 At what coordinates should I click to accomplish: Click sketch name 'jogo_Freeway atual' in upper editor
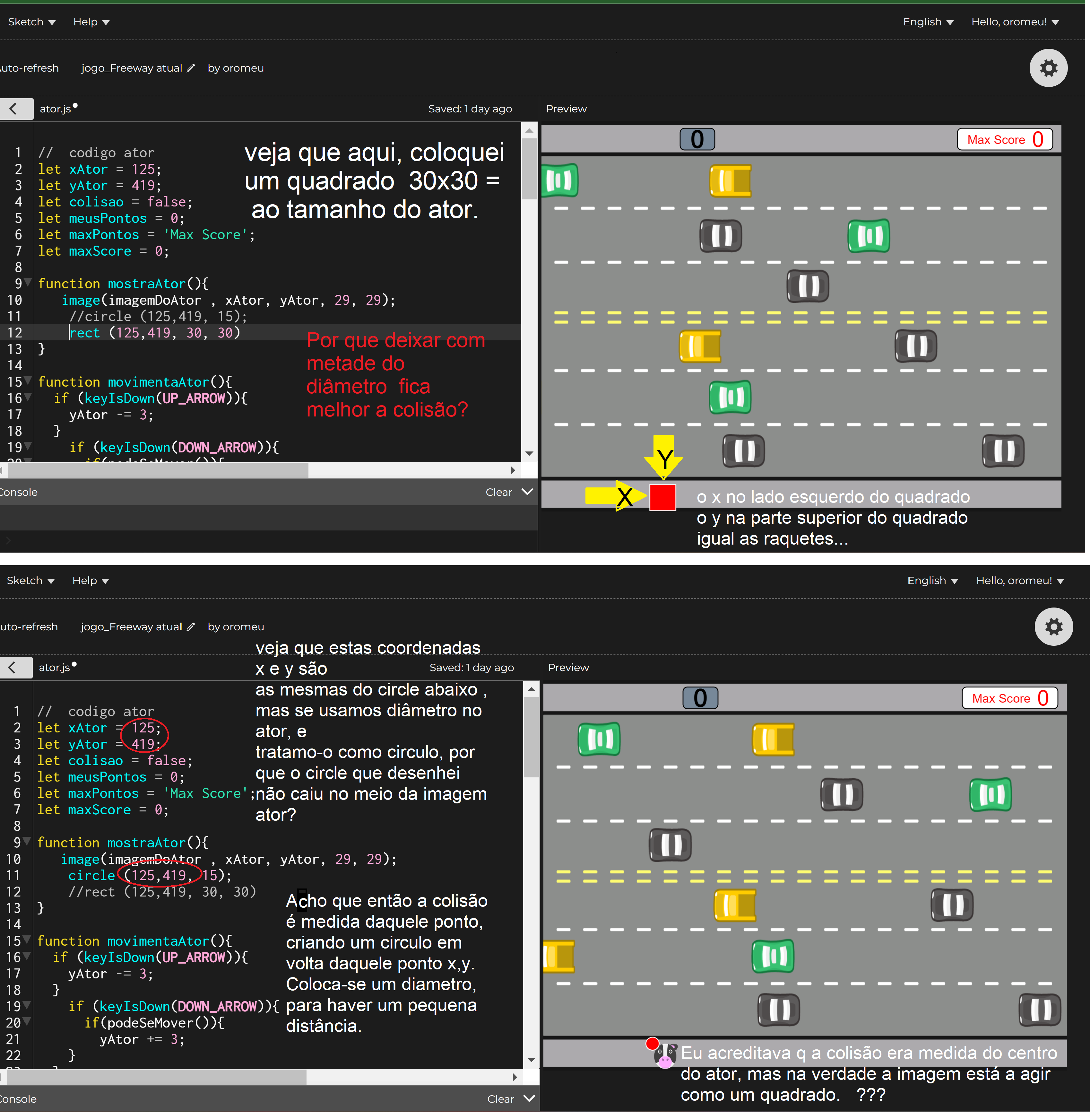coord(132,68)
